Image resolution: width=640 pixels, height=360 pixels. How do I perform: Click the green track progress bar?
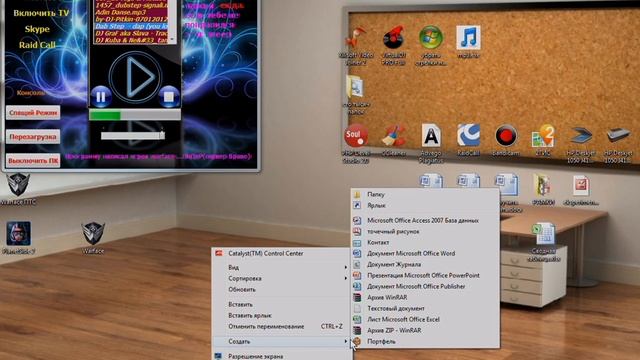[135, 115]
